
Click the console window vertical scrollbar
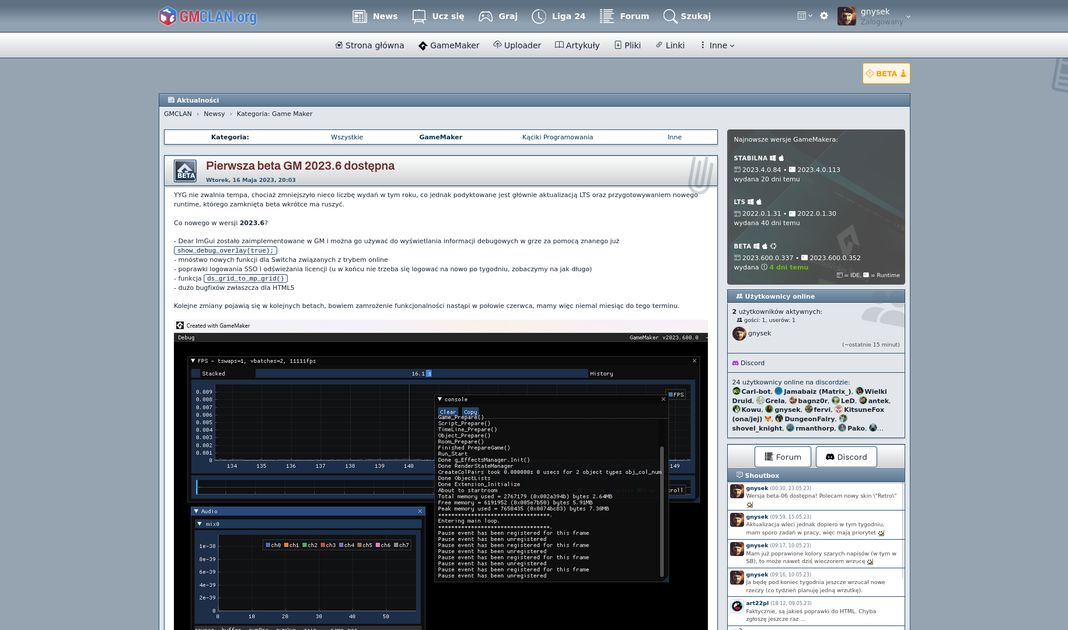pos(662,511)
